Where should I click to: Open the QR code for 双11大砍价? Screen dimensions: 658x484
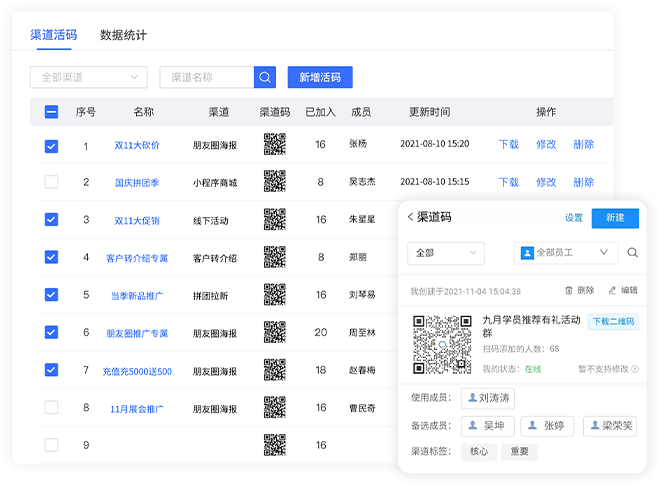coord(274,144)
